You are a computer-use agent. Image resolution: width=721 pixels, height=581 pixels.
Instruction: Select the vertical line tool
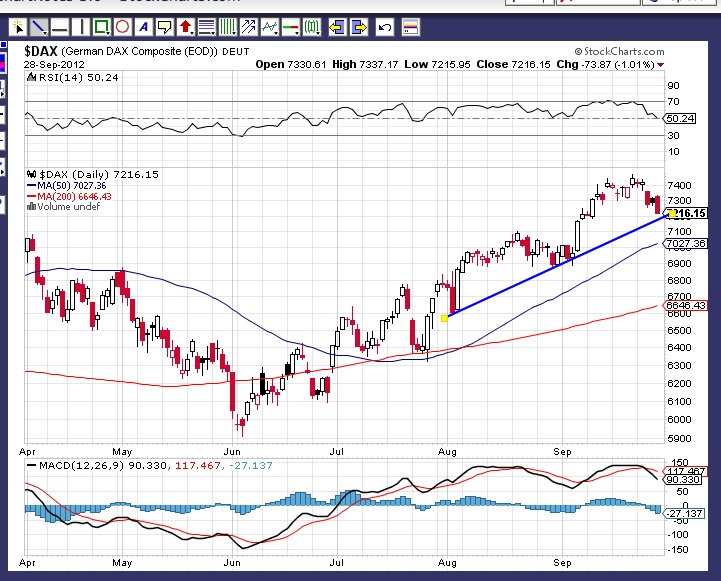(x=81, y=27)
